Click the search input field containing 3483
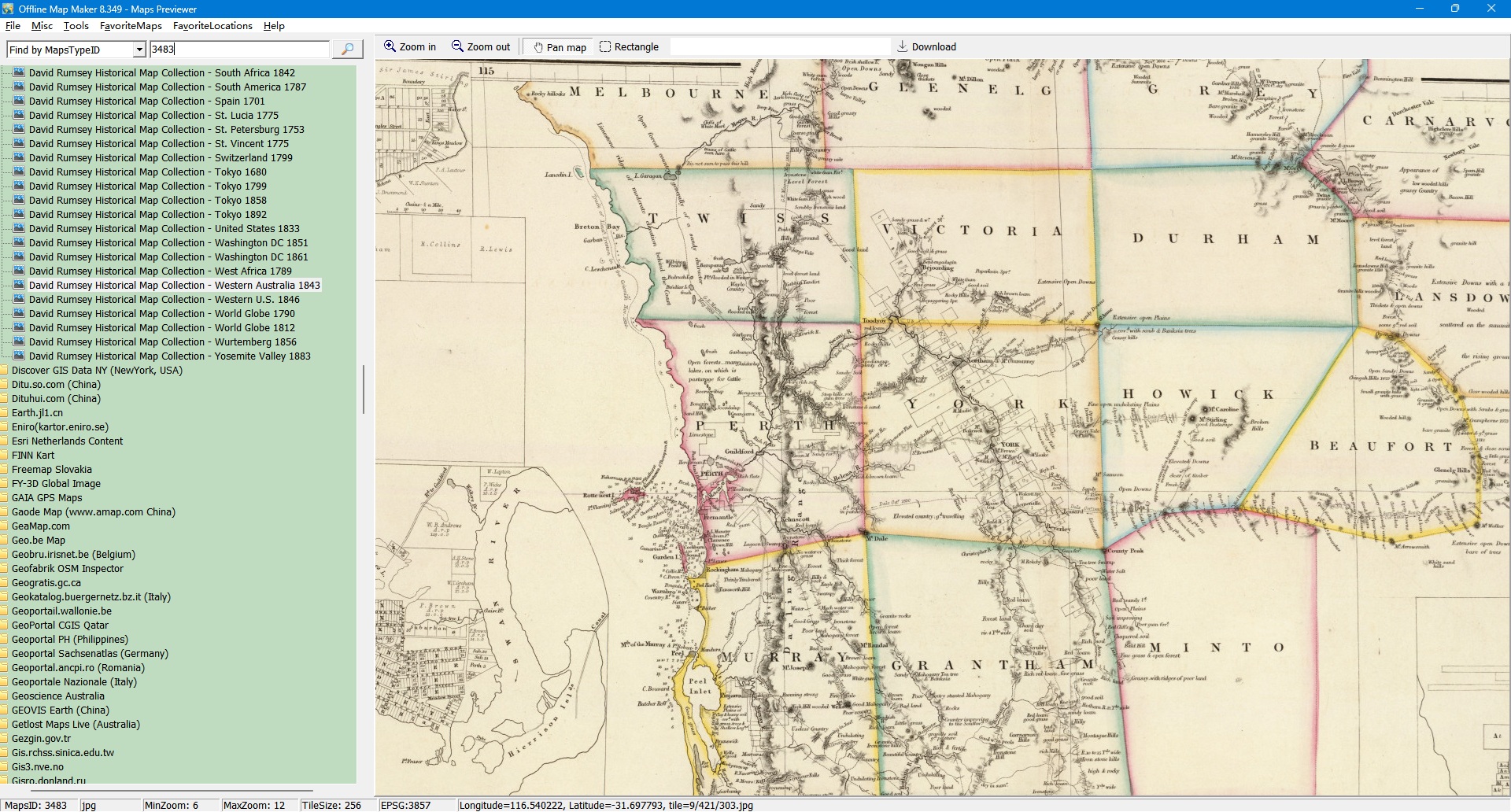1511x812 pixels. coord(238,50)
